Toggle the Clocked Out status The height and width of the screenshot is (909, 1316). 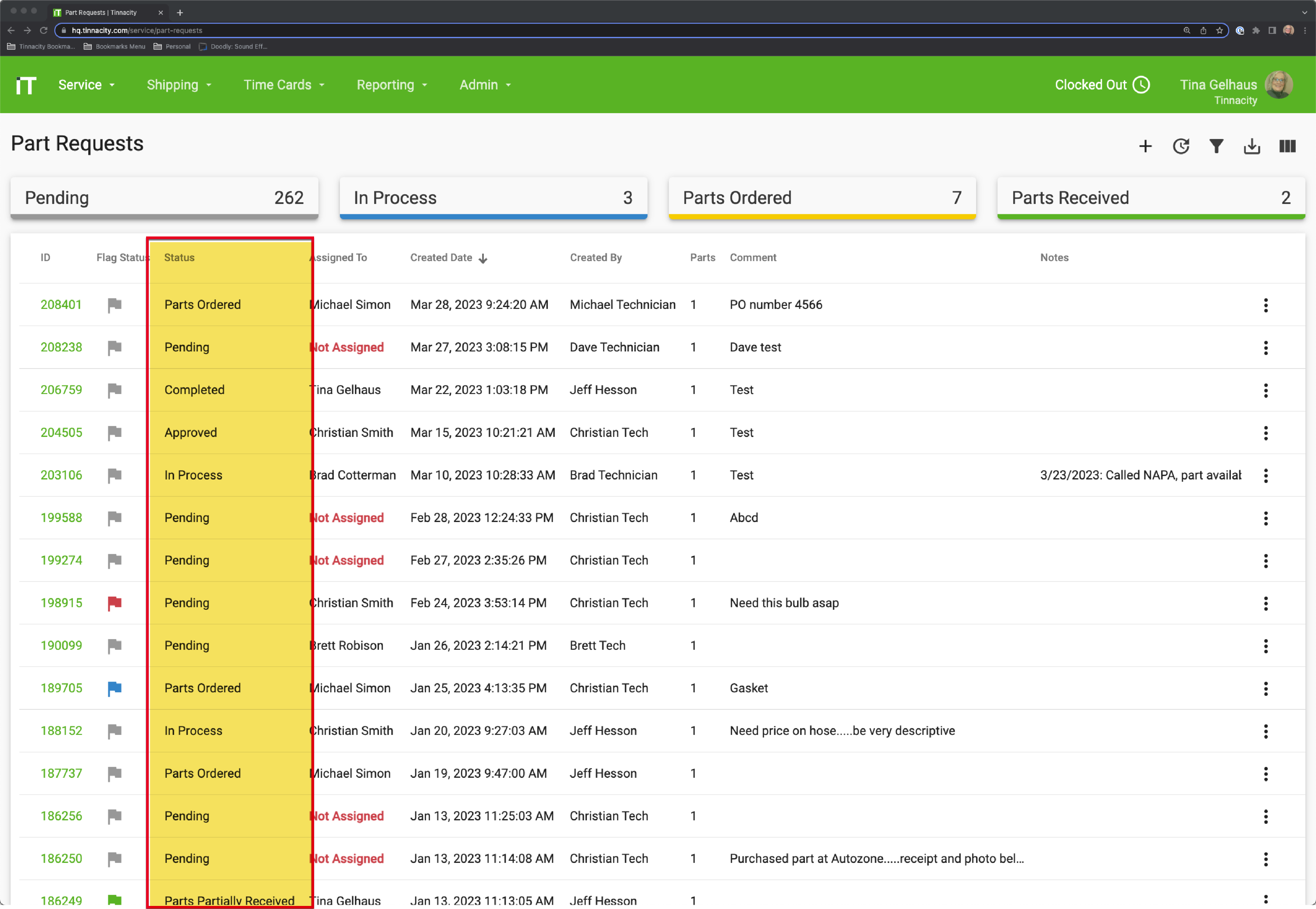click(1102, 85)
